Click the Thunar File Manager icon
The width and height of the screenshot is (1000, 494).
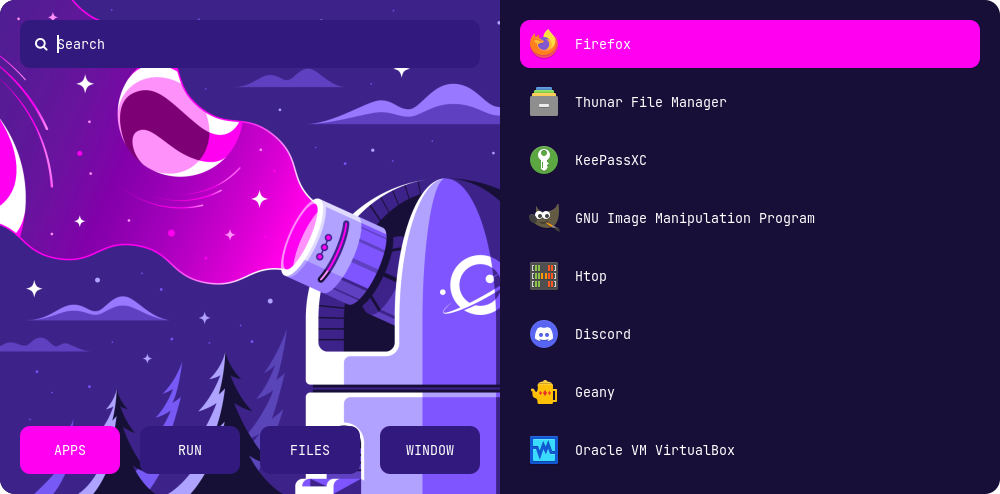tap(544, 102)
